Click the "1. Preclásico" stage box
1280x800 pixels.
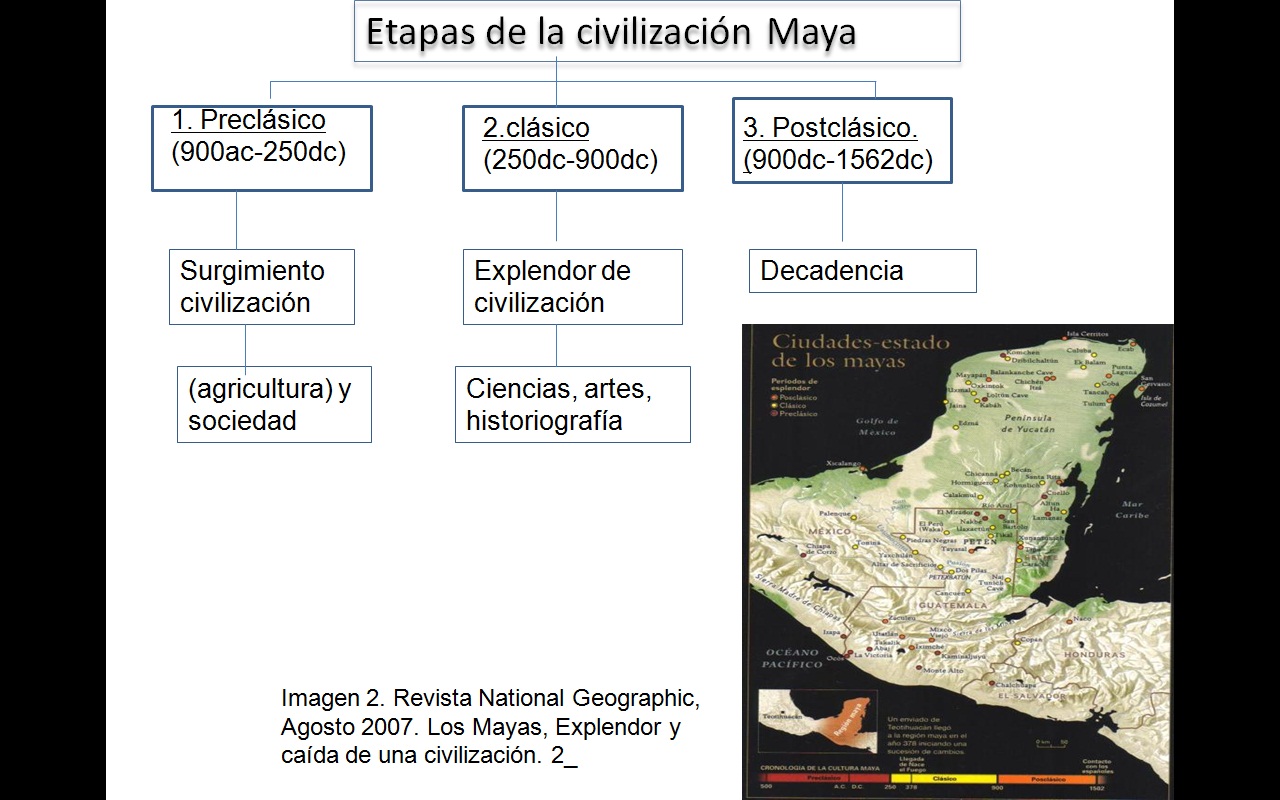coord(262,148)
